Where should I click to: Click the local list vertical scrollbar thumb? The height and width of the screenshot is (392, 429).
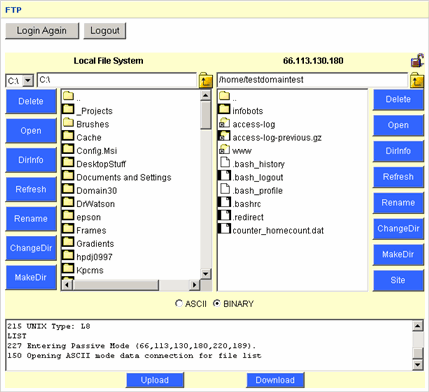[206, 115]
